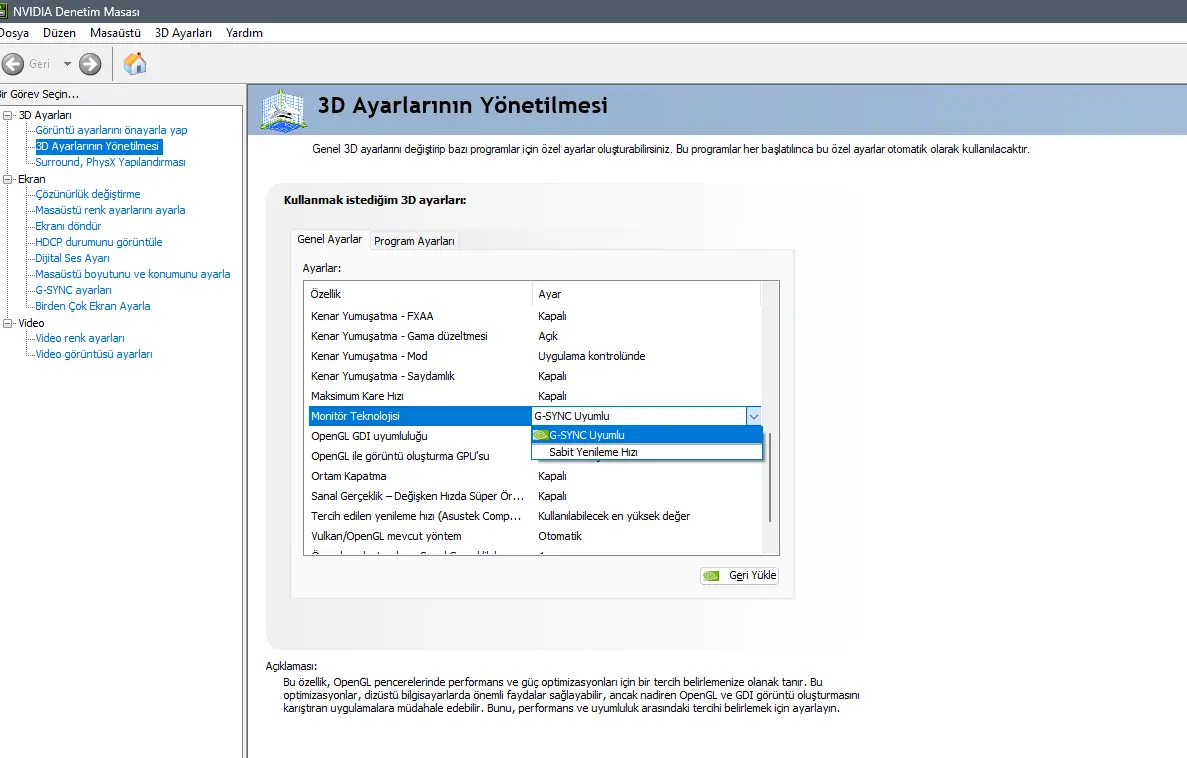This screenshot has width=1187, height=758.
Task: Select Sanal Gerçeklik Değişken Hızda row
Action: pos(534,496)
